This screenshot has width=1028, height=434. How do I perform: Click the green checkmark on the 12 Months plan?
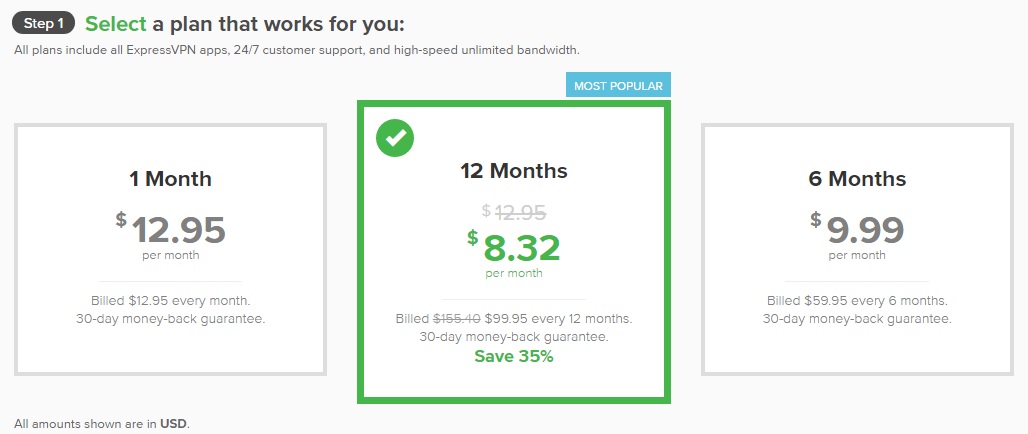tap(395, 138)
